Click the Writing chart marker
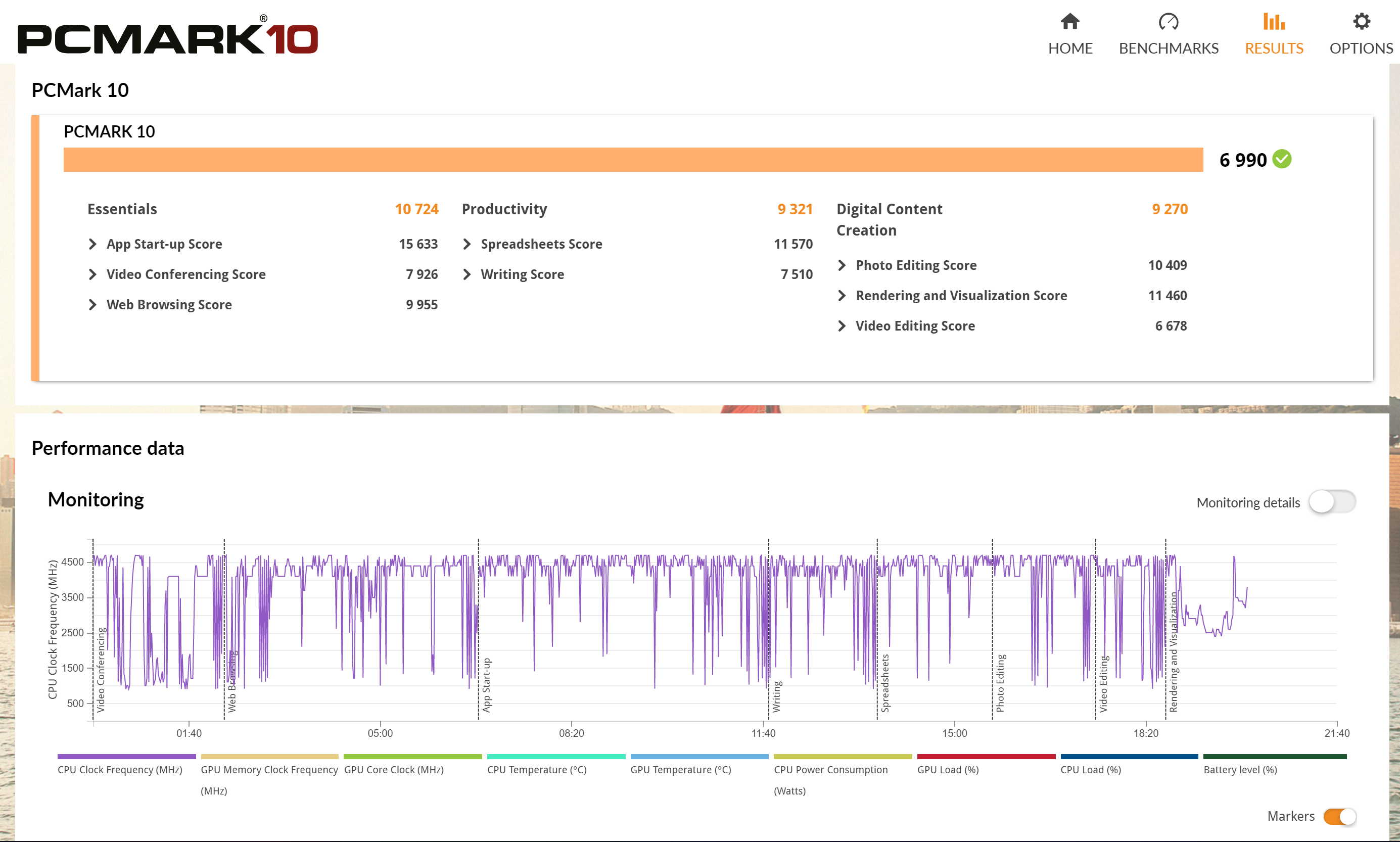 point(777,697)
